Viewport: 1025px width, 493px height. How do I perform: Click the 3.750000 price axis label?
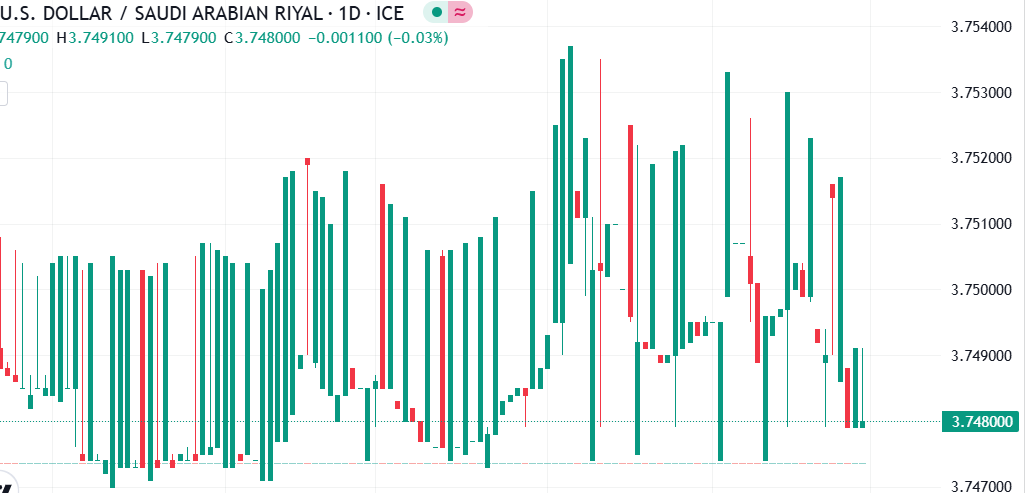(x=981, y=290)
